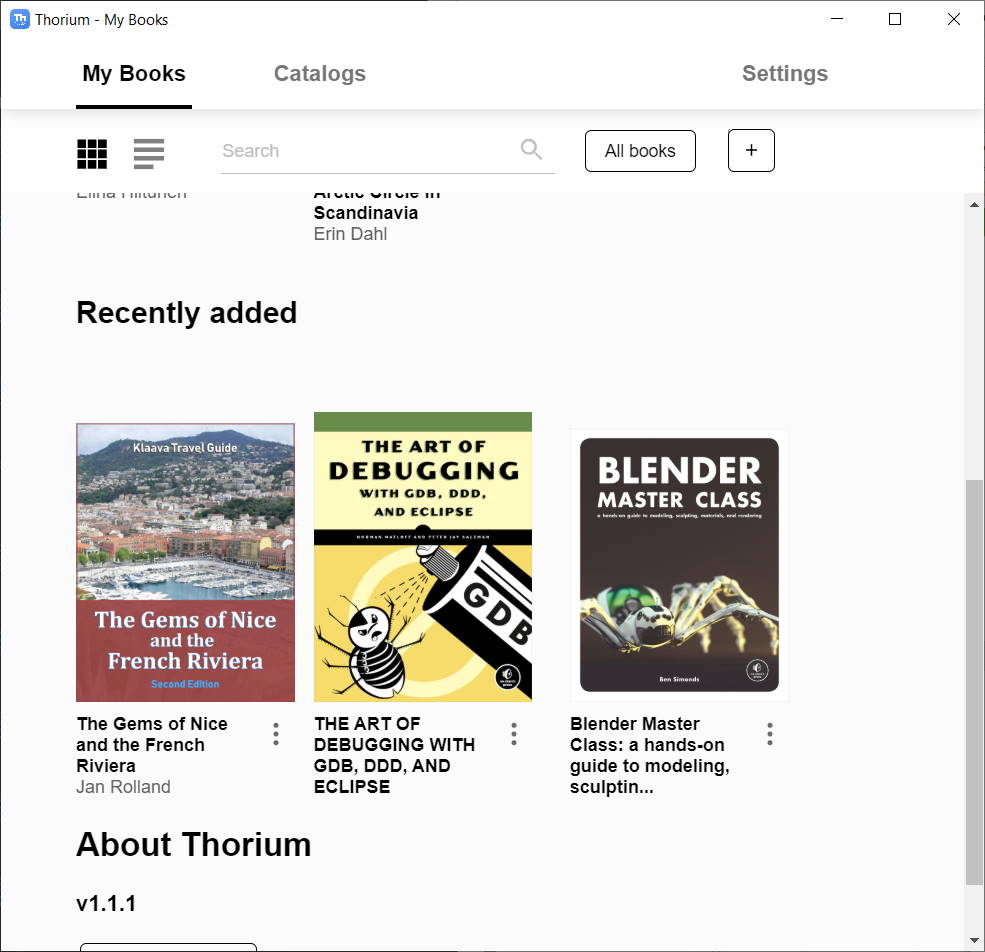This screenshot has height=952, width=985.
Task: Click the Blender Master Class title text
Action: tap(649, 755)
